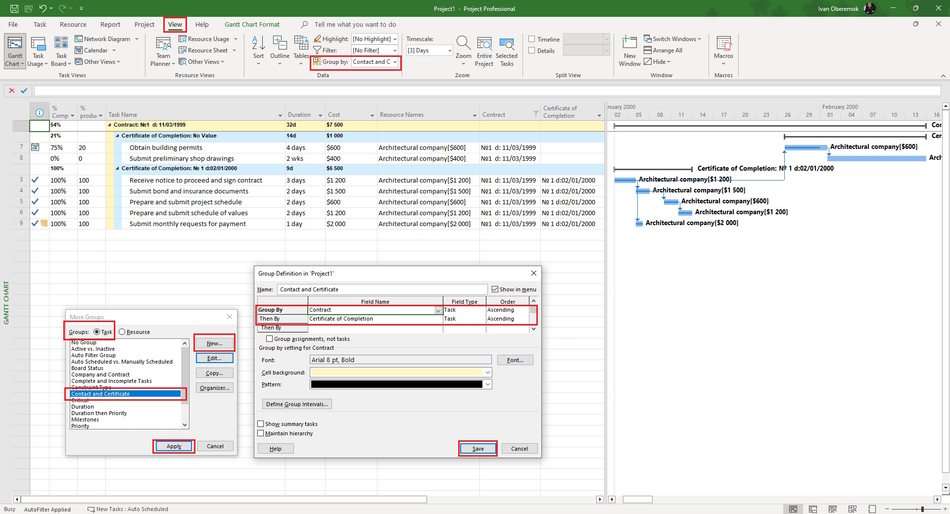
Task: Open the Task Usage view
Action: (x=38, y=51)
